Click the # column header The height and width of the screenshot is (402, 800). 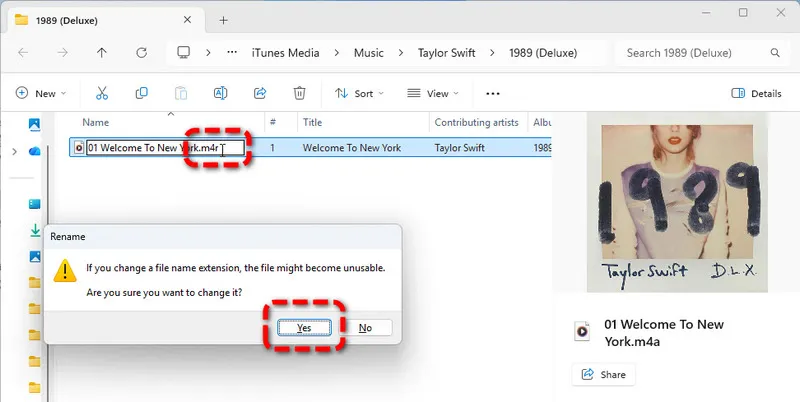(x=273, y=122)
